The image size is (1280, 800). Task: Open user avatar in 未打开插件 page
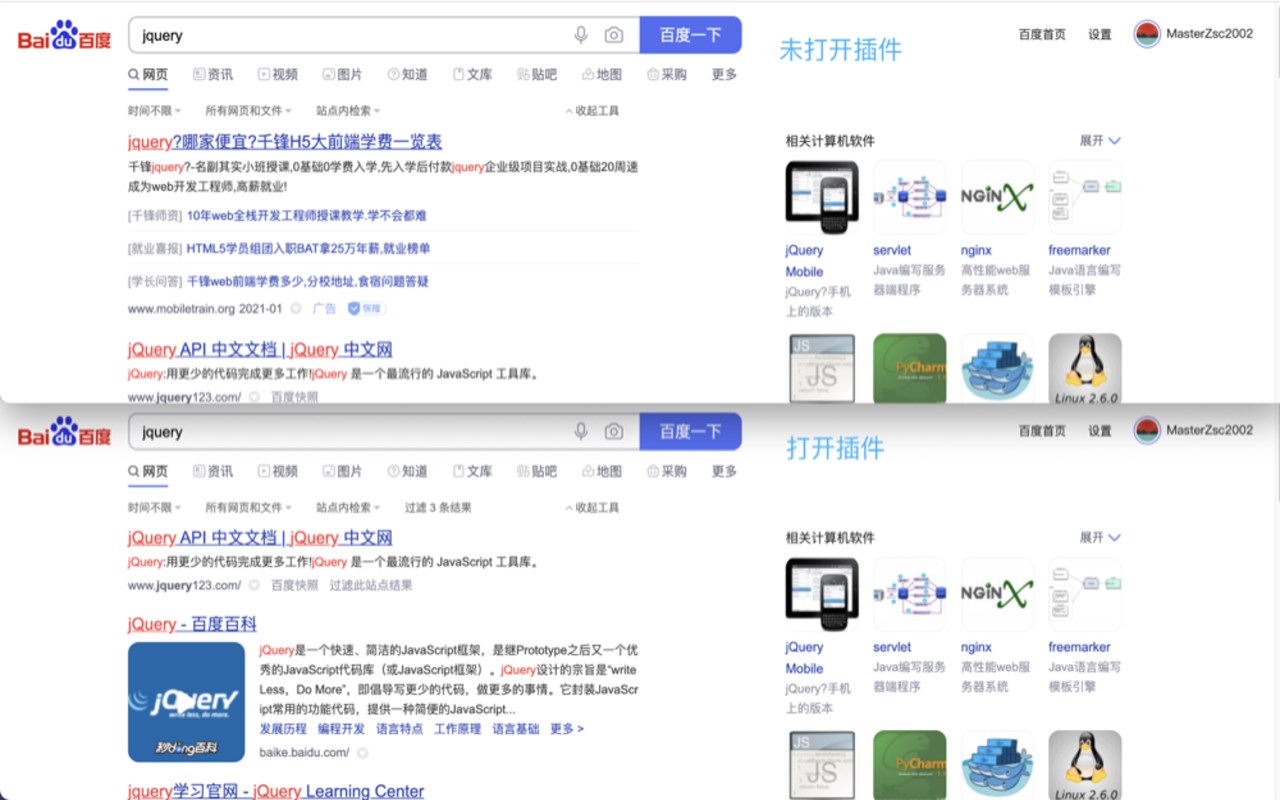coord(1147,34)
